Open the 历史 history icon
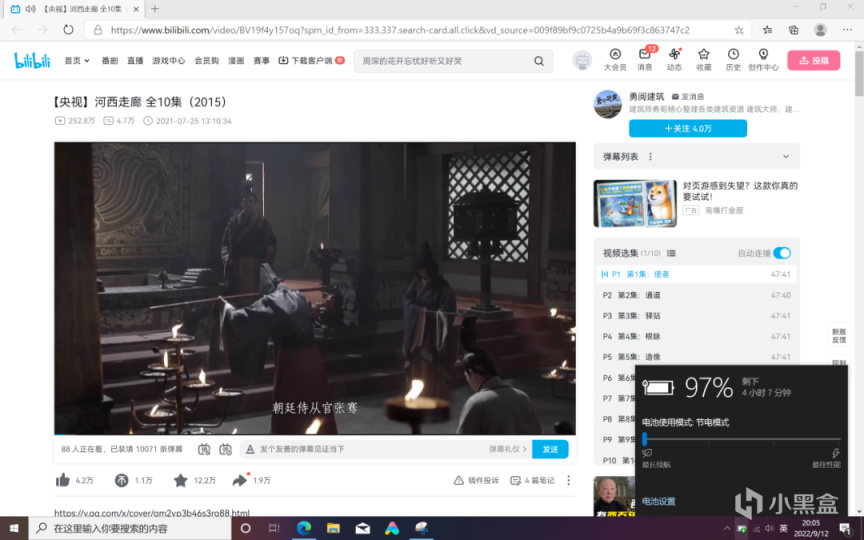Screen dimensions: 864x540 tap(733, 60)
